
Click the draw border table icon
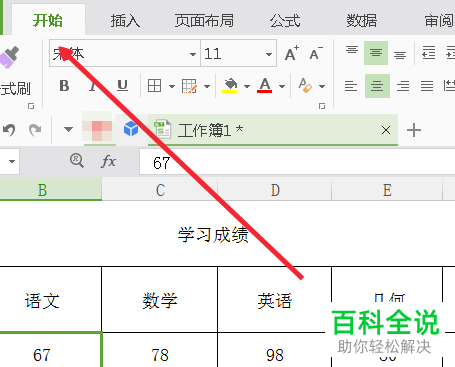189,86
